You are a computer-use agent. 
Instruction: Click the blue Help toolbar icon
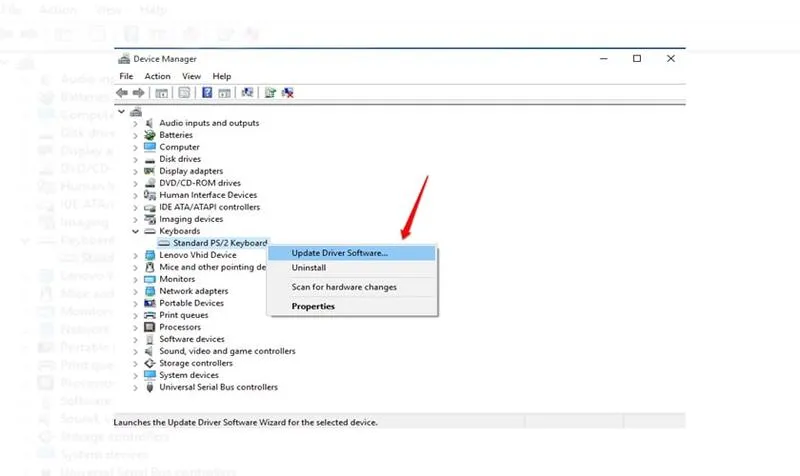207,93
